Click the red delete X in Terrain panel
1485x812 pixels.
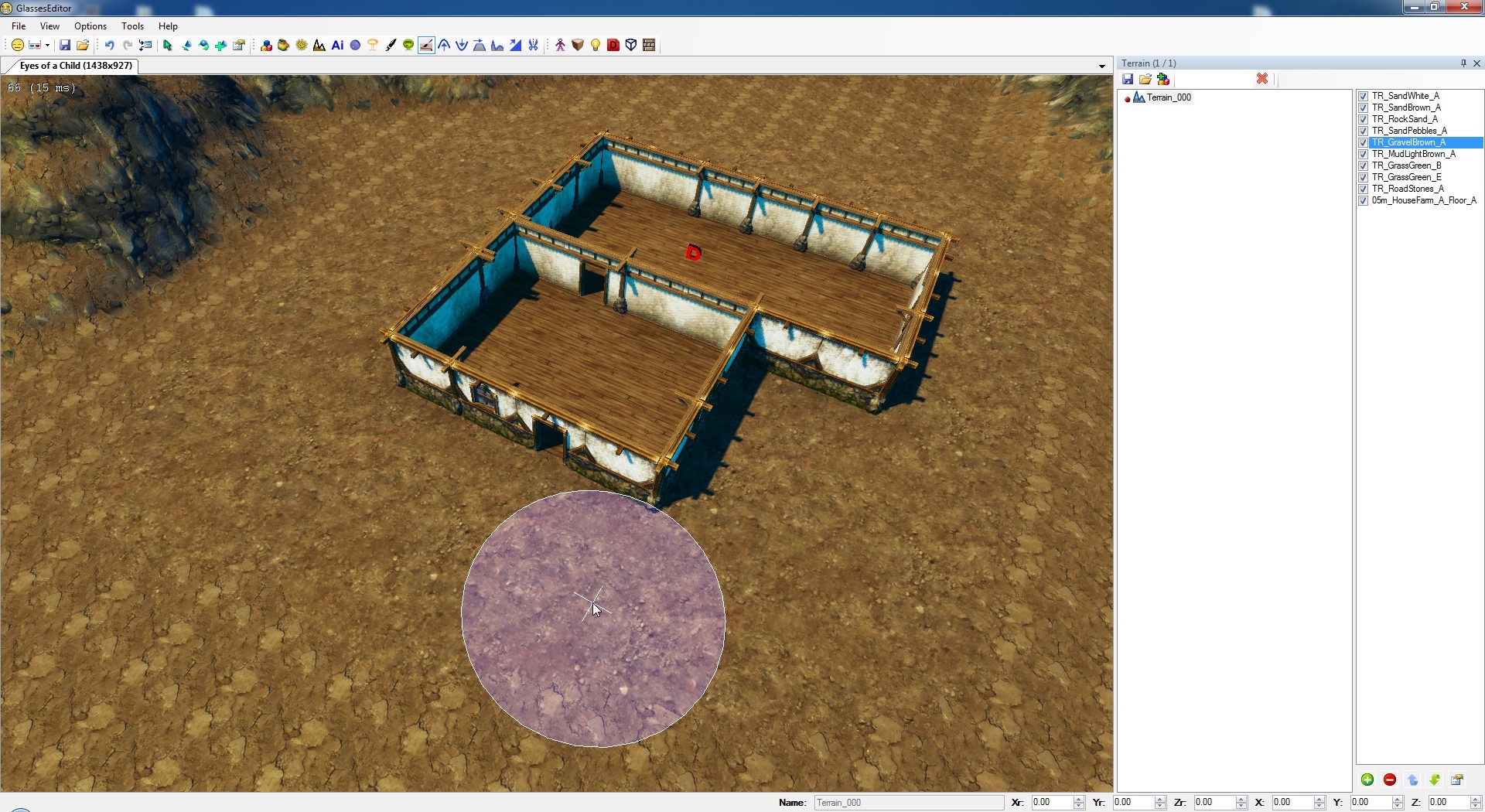1262,79
